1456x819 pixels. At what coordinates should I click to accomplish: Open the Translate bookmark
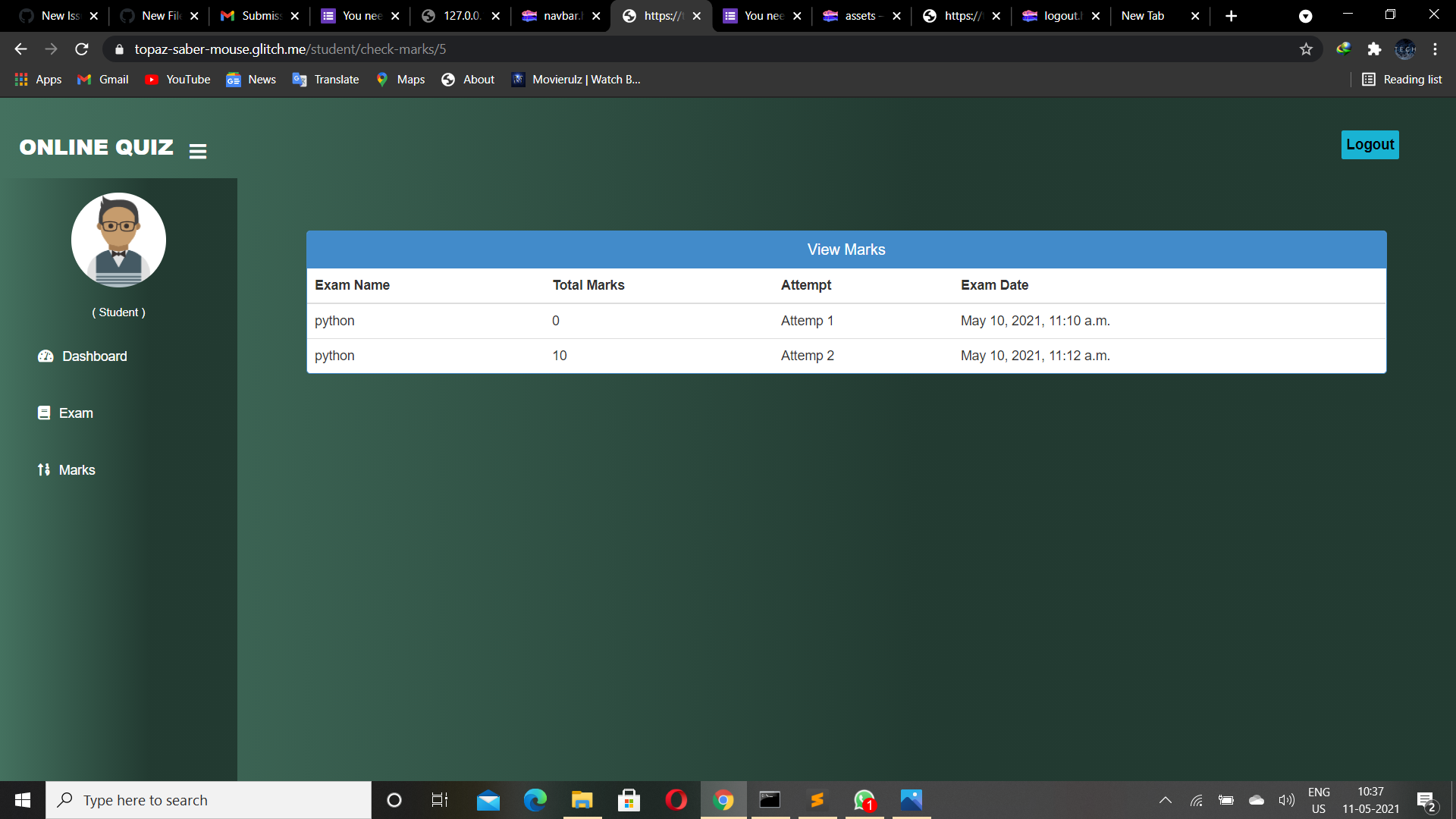(x=325, y=79)
